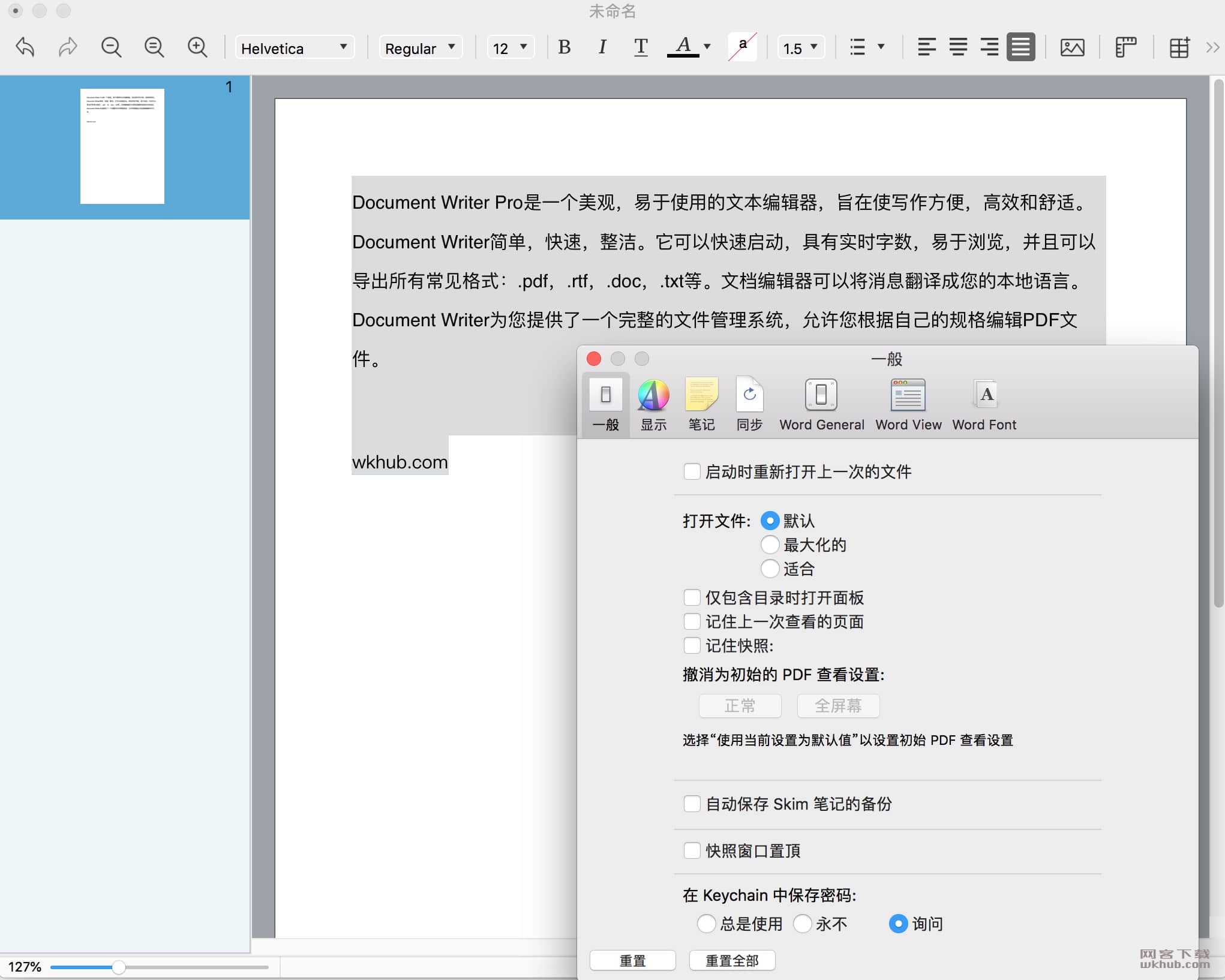The height and width of the screenshot is (980, 1225).
Task: Click the 127% zoom percentage label
Action: click(x=25, y=967)
